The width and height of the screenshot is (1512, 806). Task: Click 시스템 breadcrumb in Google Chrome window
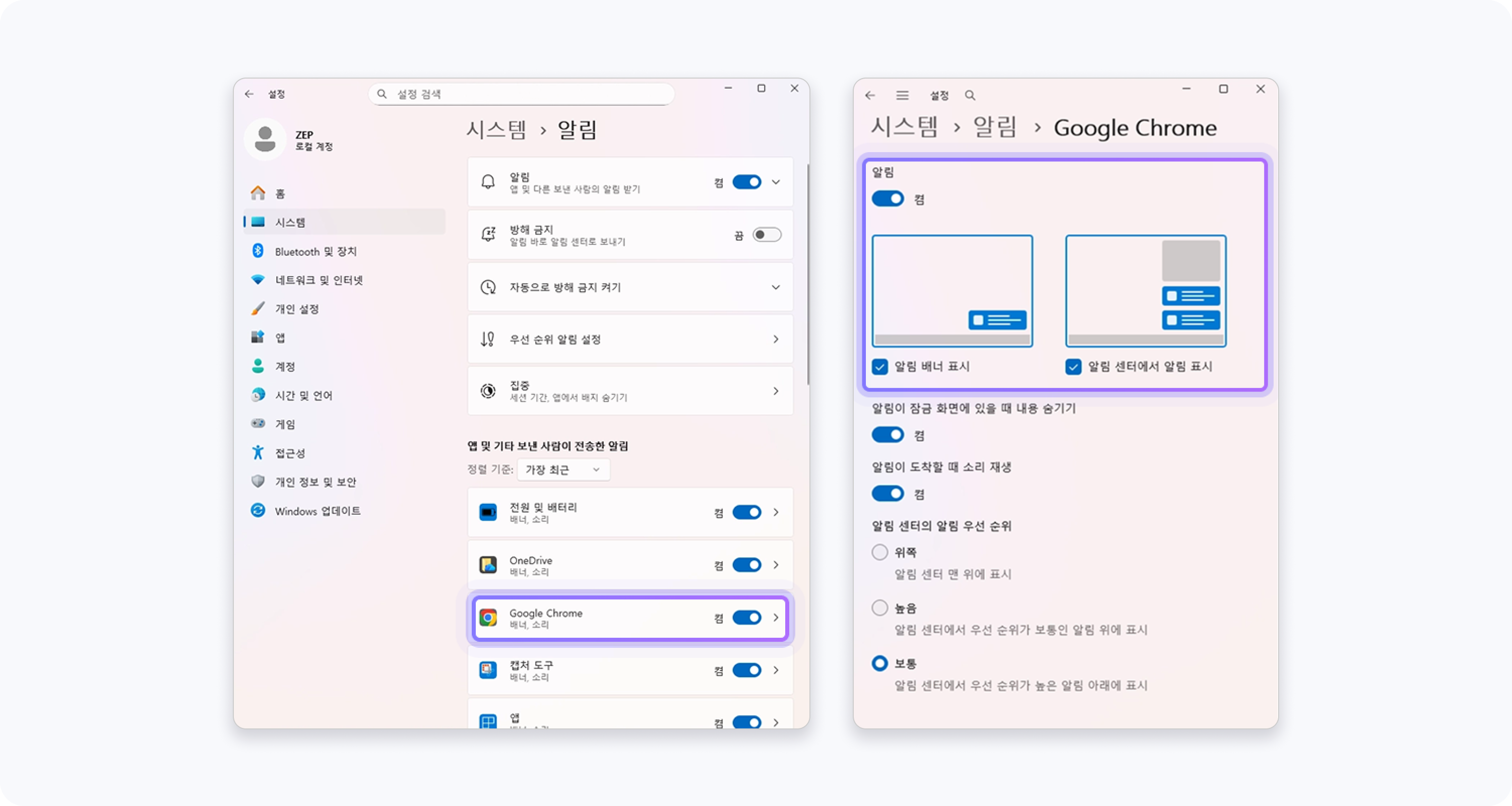pyautogui.click(x=905, y=127)
